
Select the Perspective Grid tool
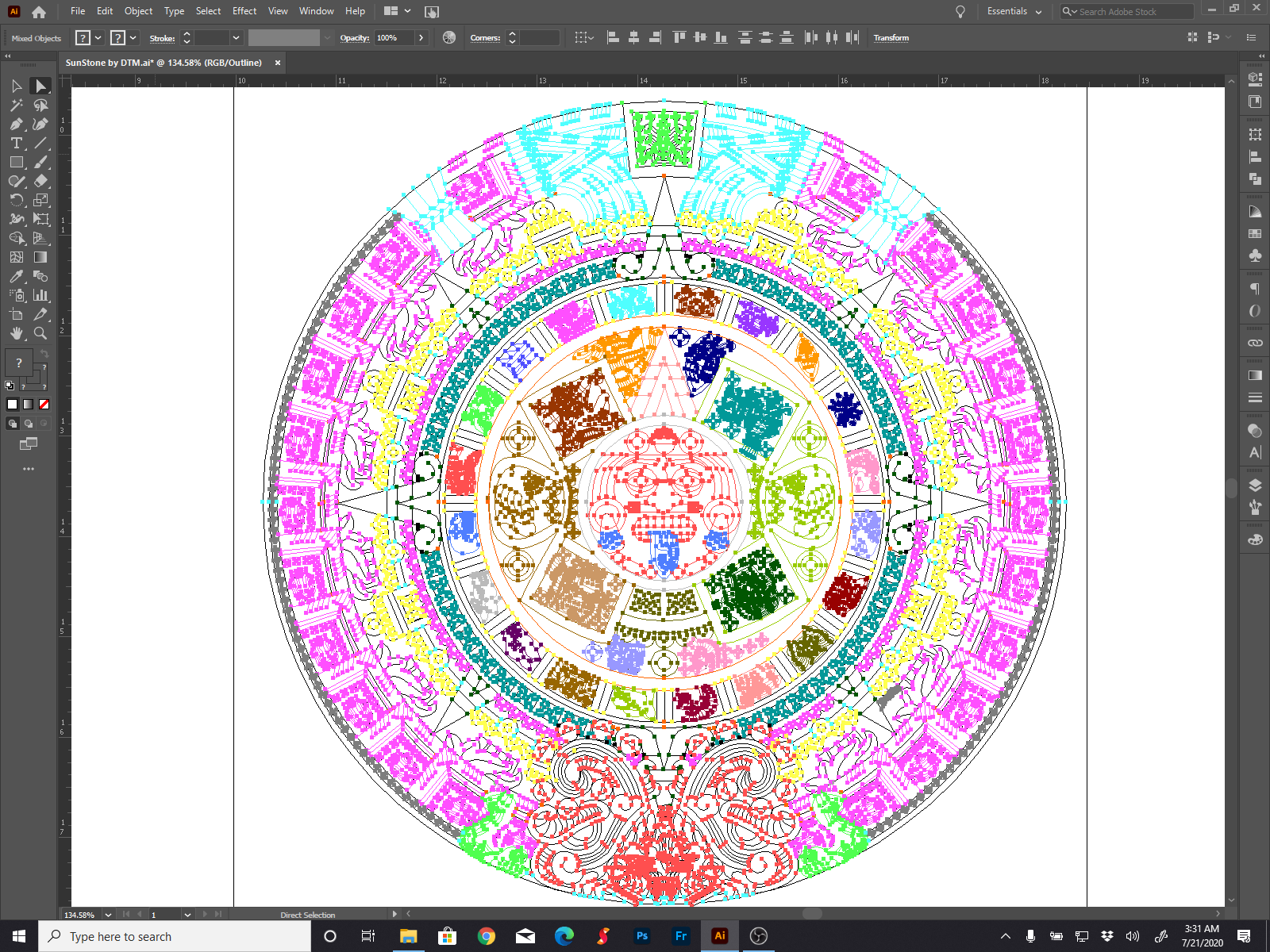point(40,238)
